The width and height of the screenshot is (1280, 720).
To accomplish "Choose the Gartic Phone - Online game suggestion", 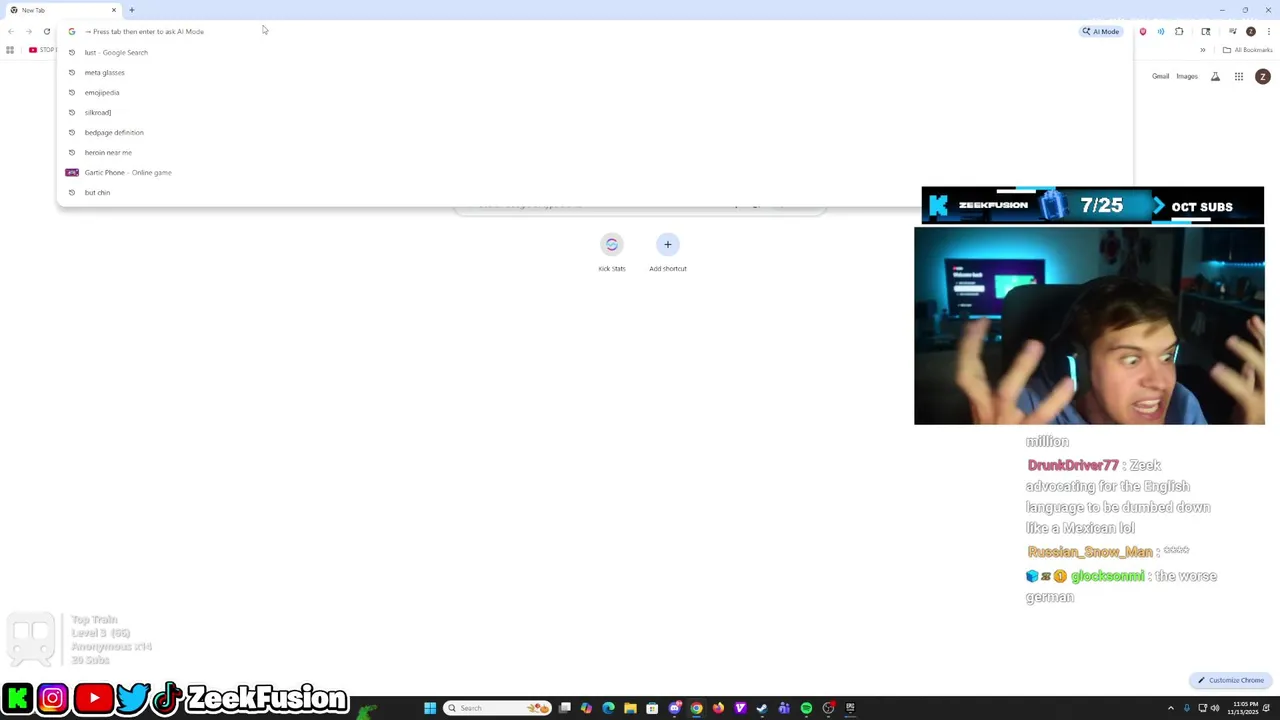I will pos(594,172).
